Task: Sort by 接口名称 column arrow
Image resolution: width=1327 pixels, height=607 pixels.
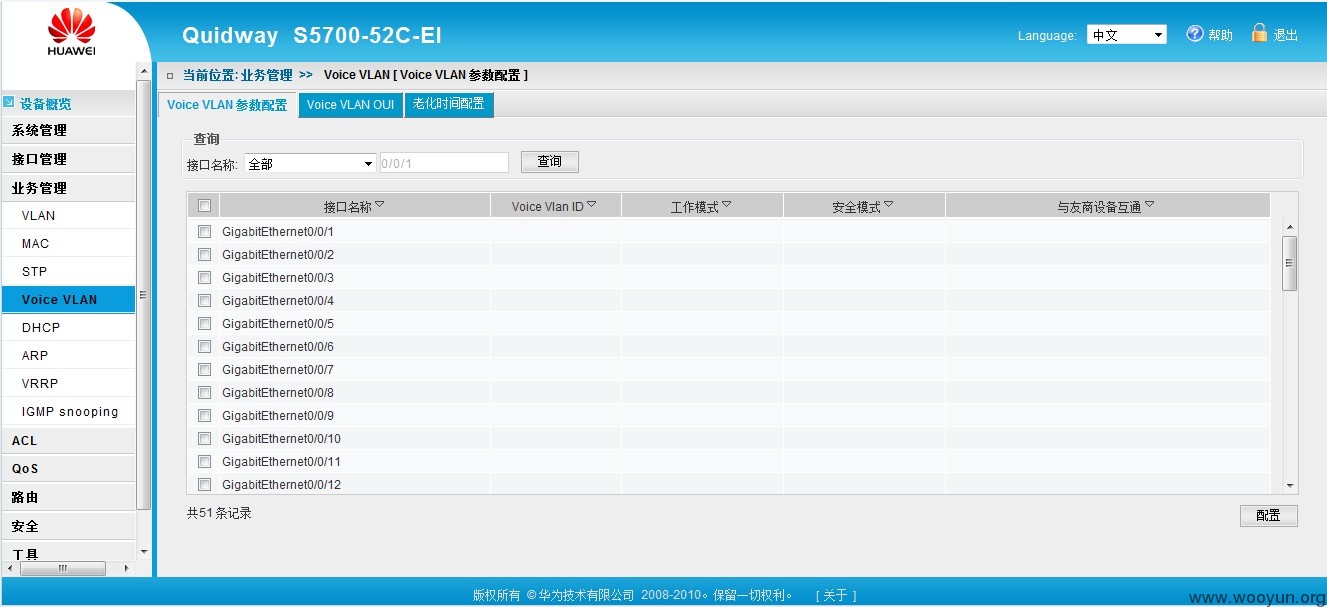Action: point(379,205)
